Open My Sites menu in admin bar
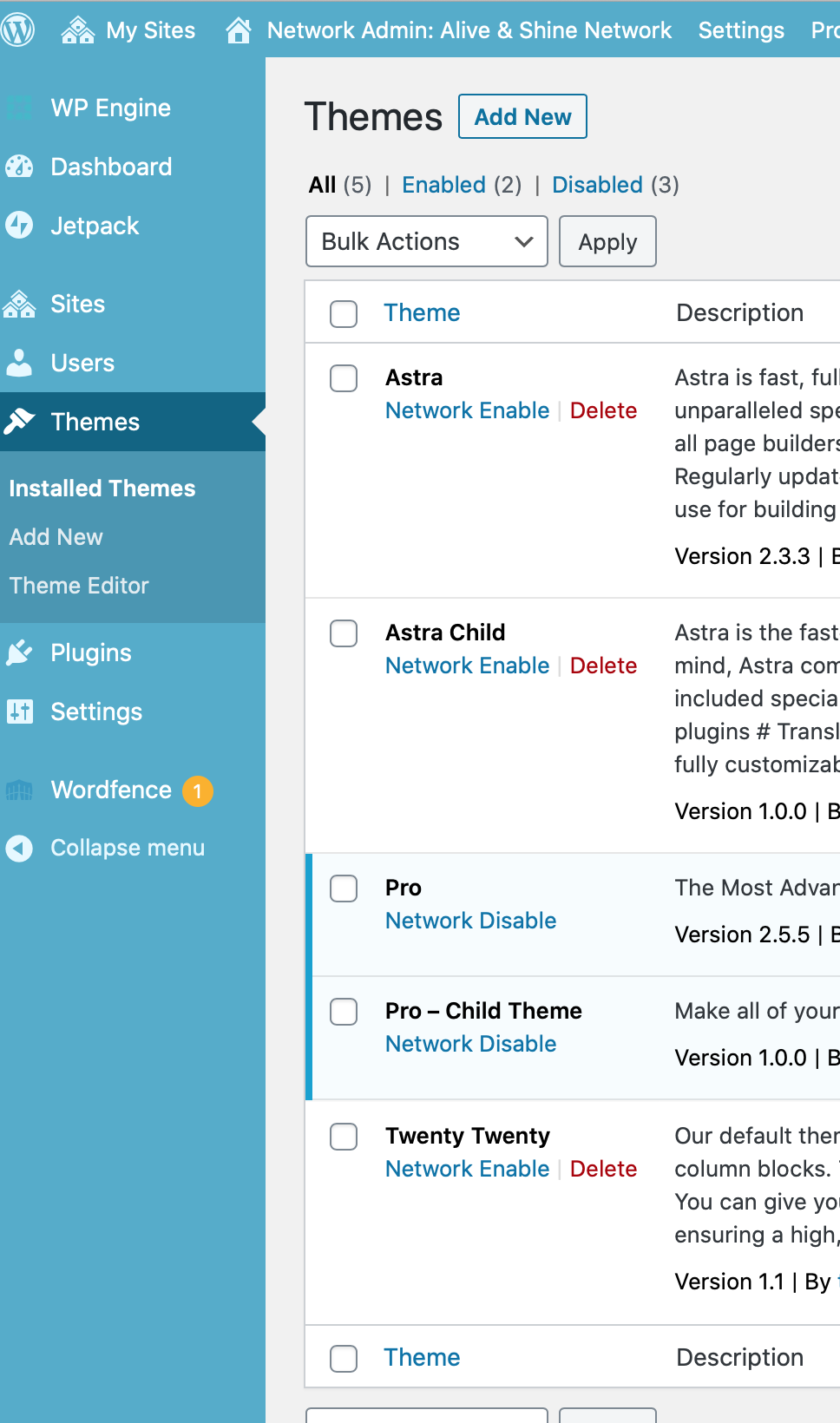 click(150, 30)
